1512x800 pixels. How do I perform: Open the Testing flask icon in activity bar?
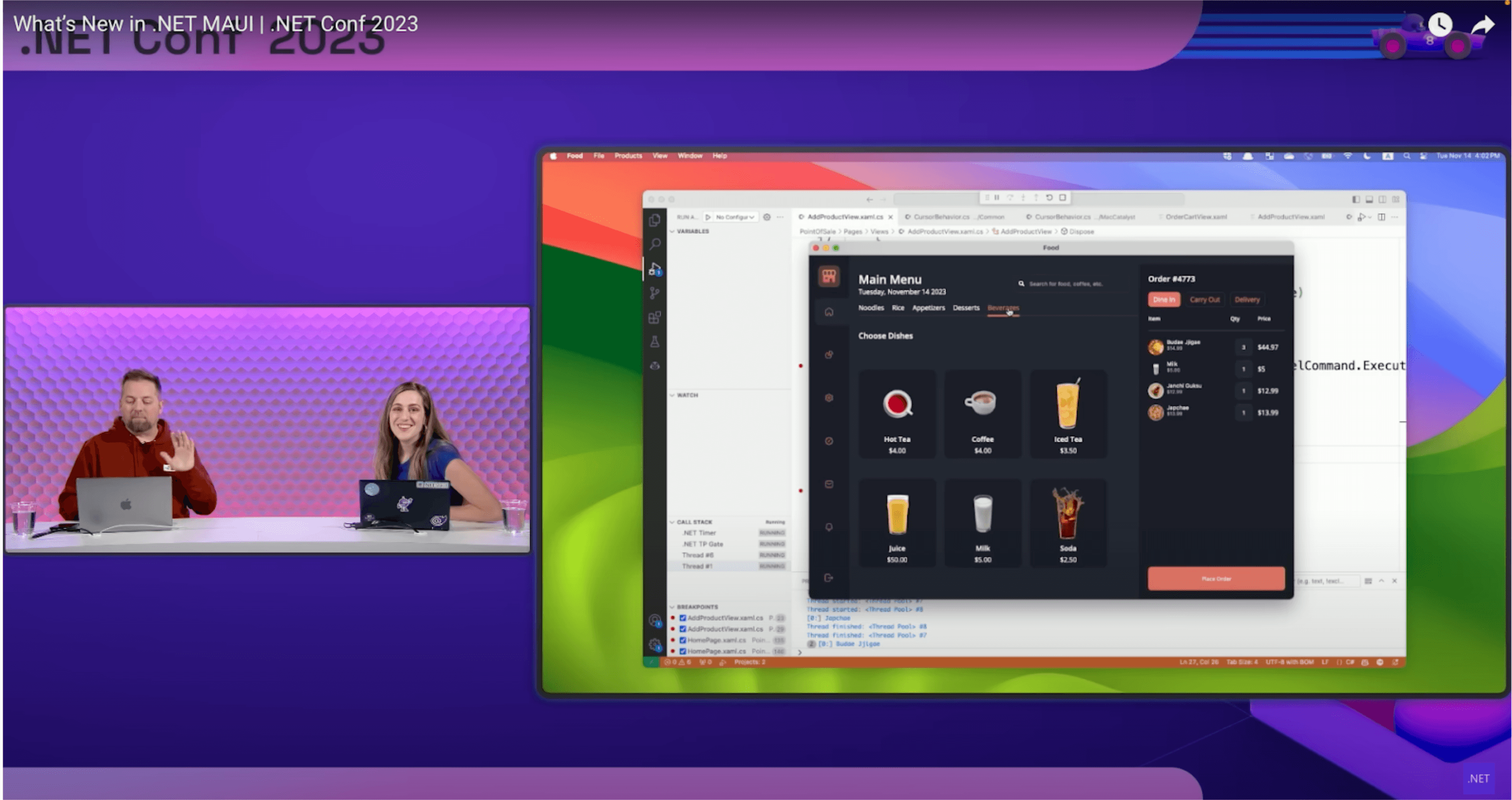655,342
